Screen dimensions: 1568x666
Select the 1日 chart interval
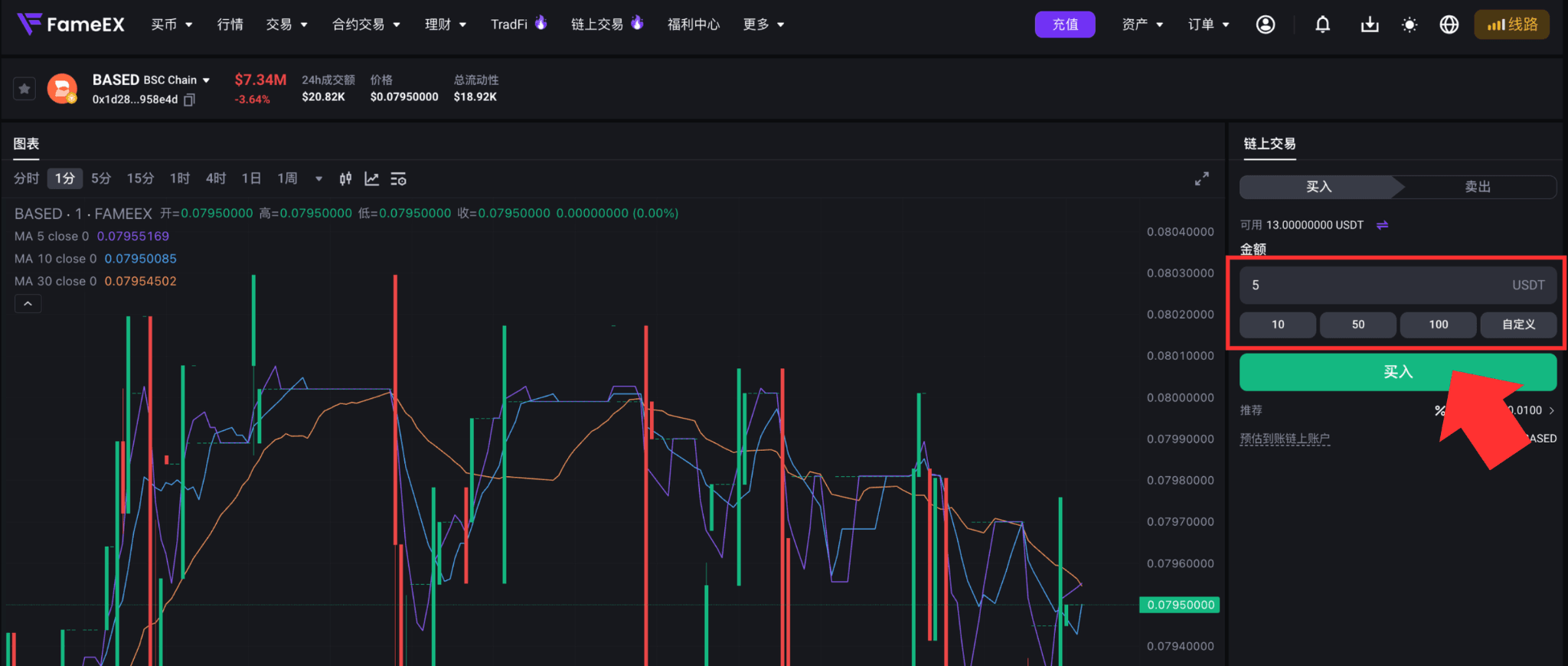(251, 178)
